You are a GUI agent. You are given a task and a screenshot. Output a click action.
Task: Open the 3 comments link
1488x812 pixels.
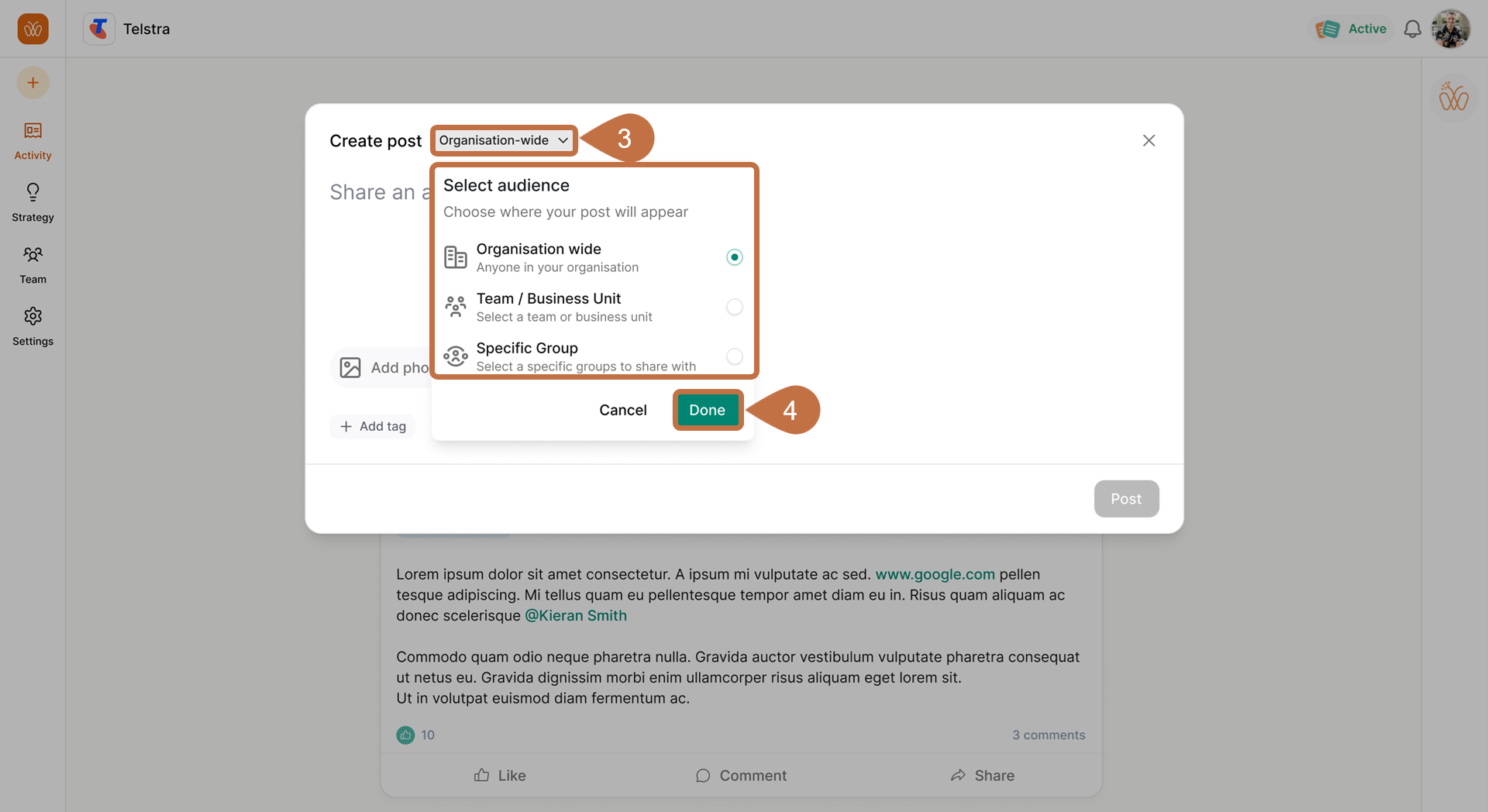pos(1048,735)
